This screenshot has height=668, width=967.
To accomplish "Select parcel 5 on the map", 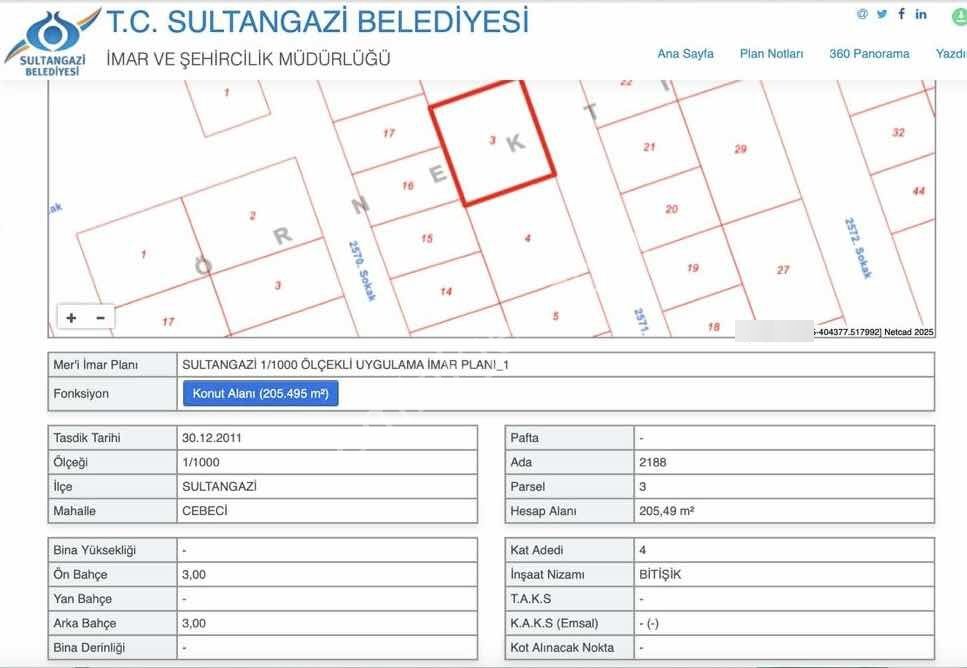I will tap(555, 316).
